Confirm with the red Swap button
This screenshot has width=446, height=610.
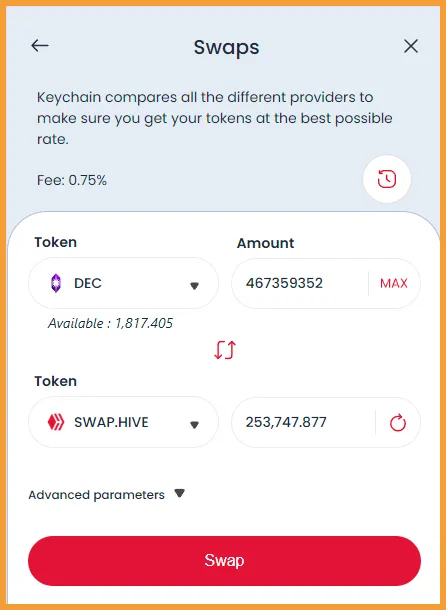point(225,561)
